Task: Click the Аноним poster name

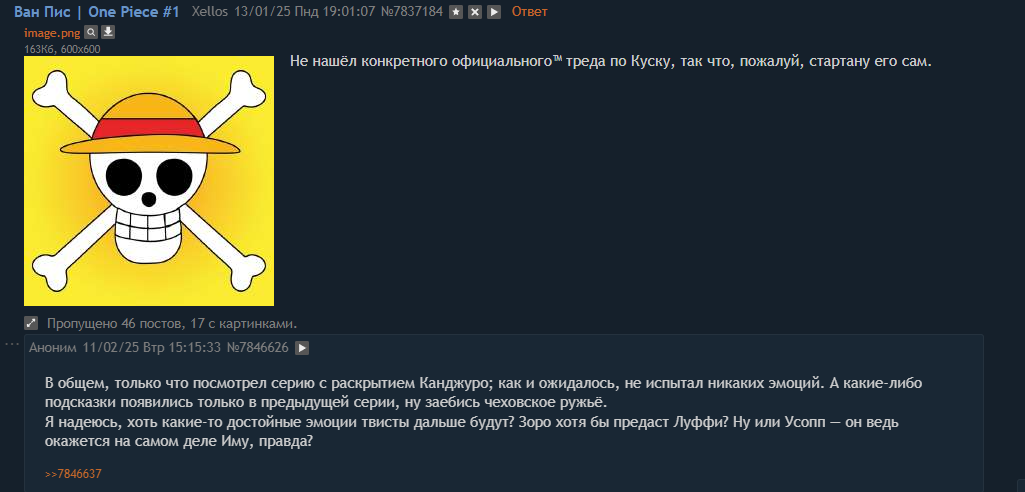Action: (53, 348)
